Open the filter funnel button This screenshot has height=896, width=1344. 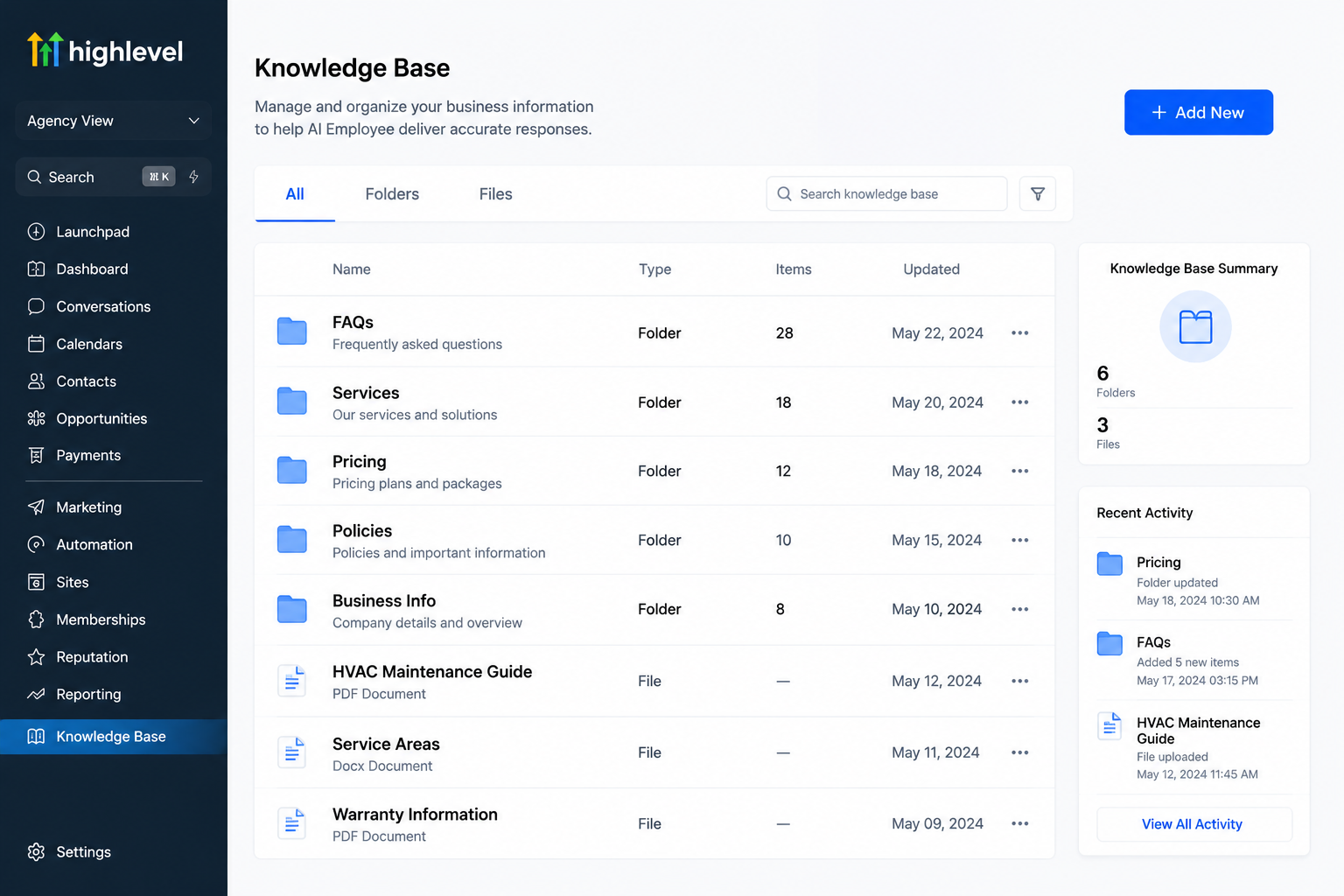click(1038, 193)
